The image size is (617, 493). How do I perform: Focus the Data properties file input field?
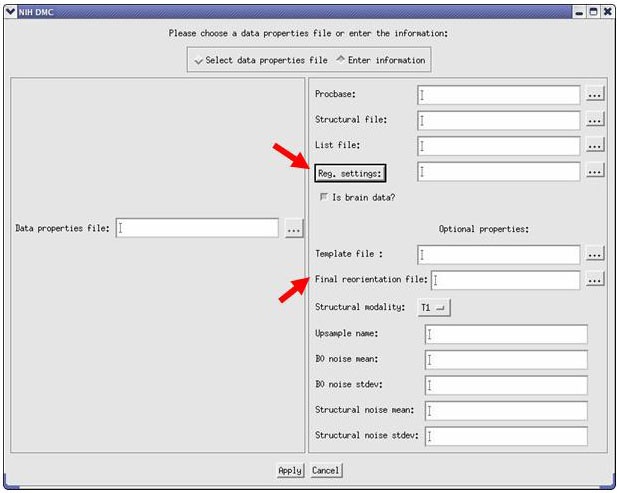(197, 228)
